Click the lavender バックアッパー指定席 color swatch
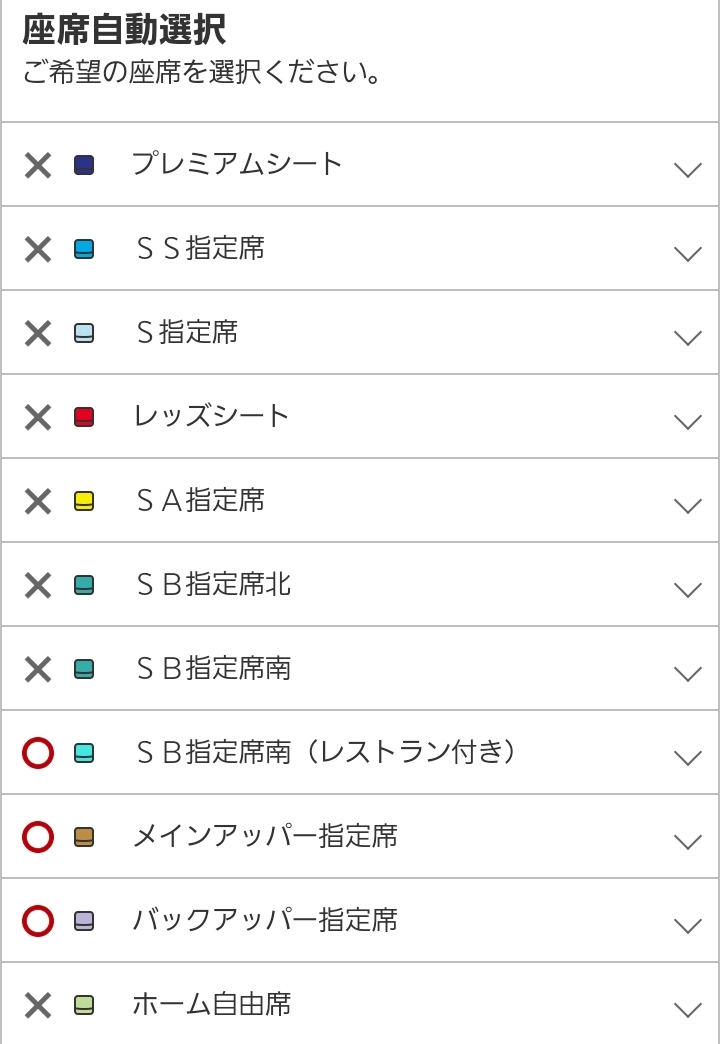Viewport: 720px width, 1044px height. 84,921
